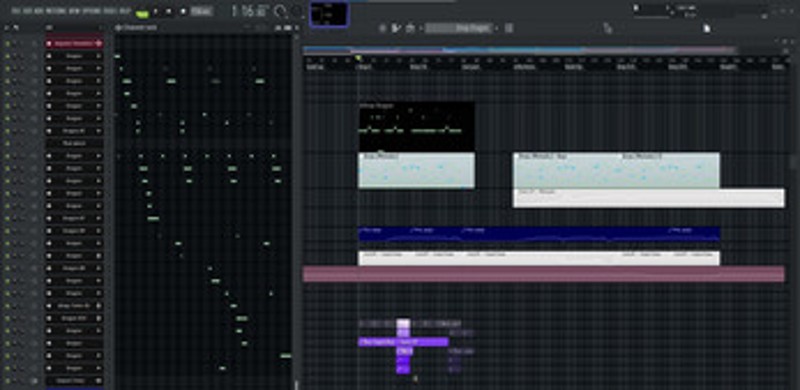Viewport: 800px width, 390px height.
Task: Open the ADD menu
Action: pyautogui.click(x=38, y=11)
